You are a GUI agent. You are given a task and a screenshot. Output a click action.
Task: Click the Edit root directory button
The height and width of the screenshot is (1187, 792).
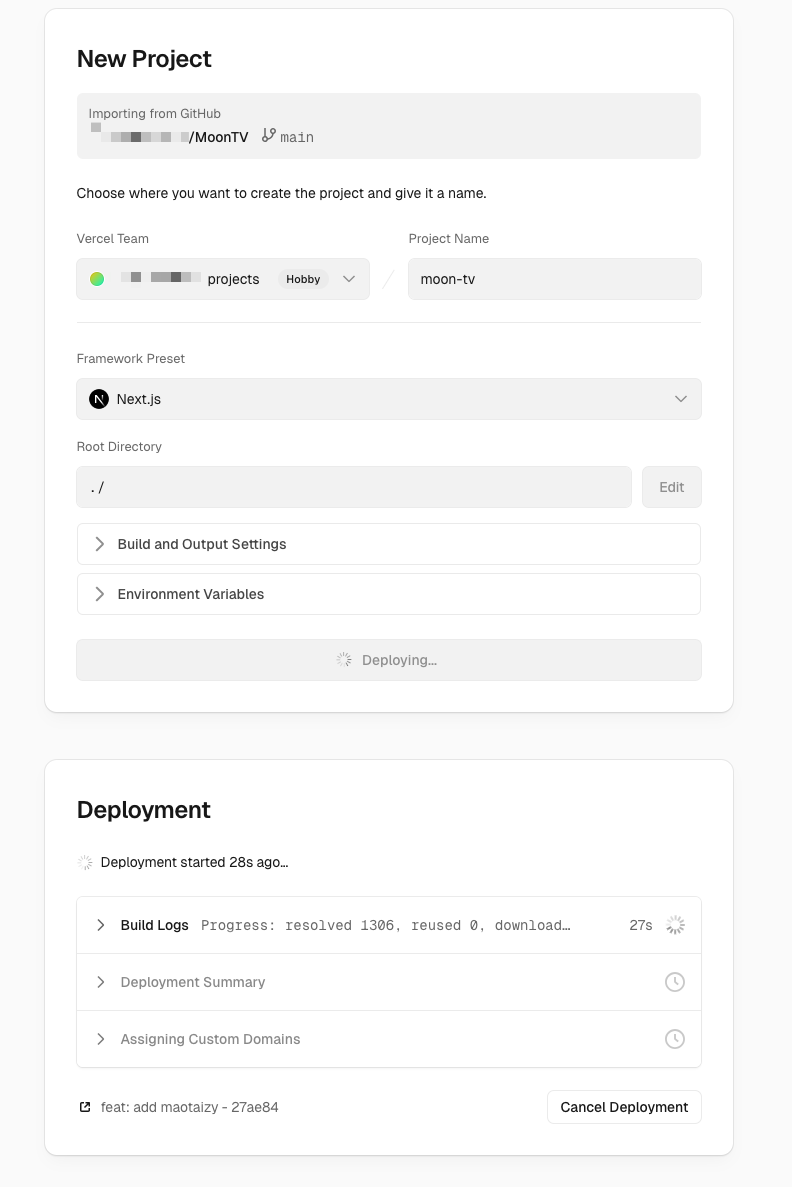tap(672, 487)
